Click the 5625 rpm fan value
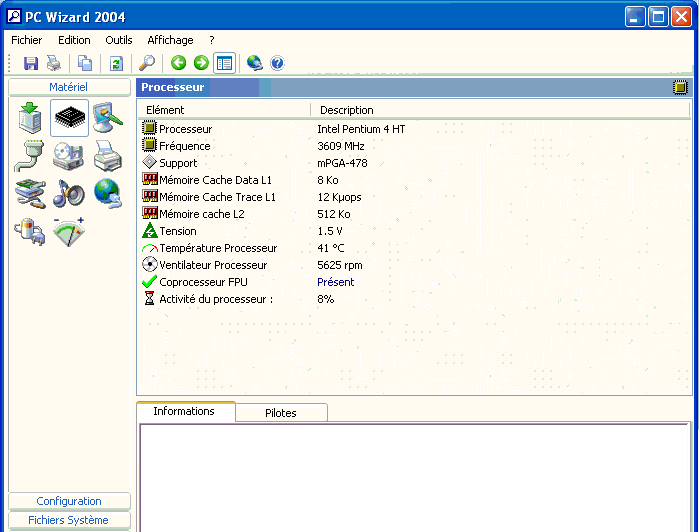This screenshot has height=532, width=700. 340,265
